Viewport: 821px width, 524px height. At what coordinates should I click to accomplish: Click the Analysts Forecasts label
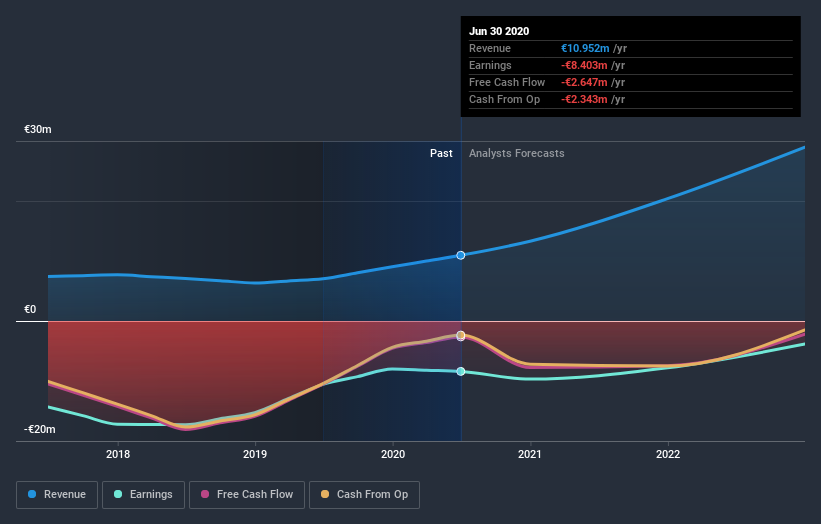click(516, 153)
